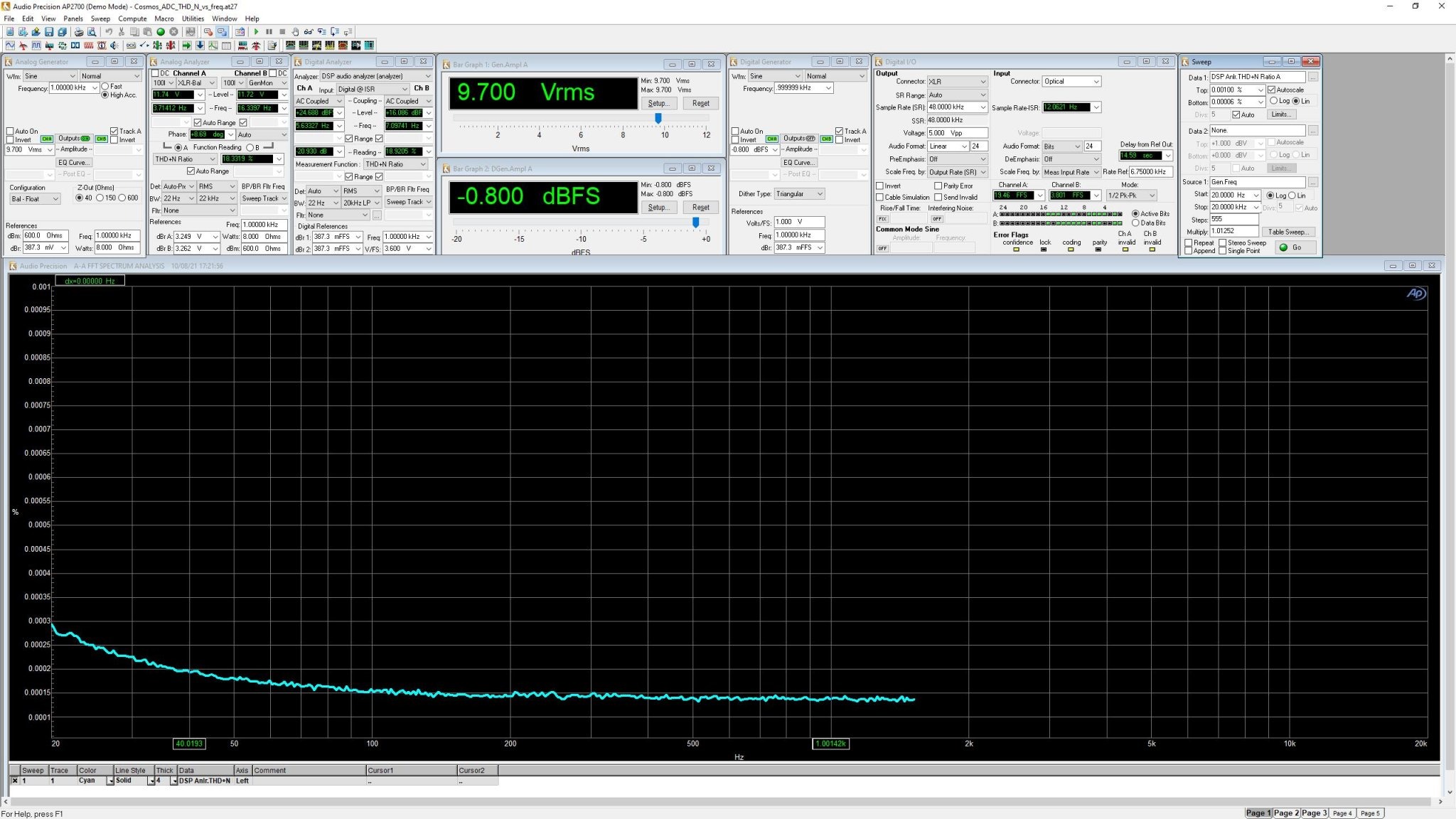Image resolution: width=1456 pixels, height=819 pixels.
Task: Open the Sweep panel green arrow icon
Action: pyautogui.click(x=187, y=45)
